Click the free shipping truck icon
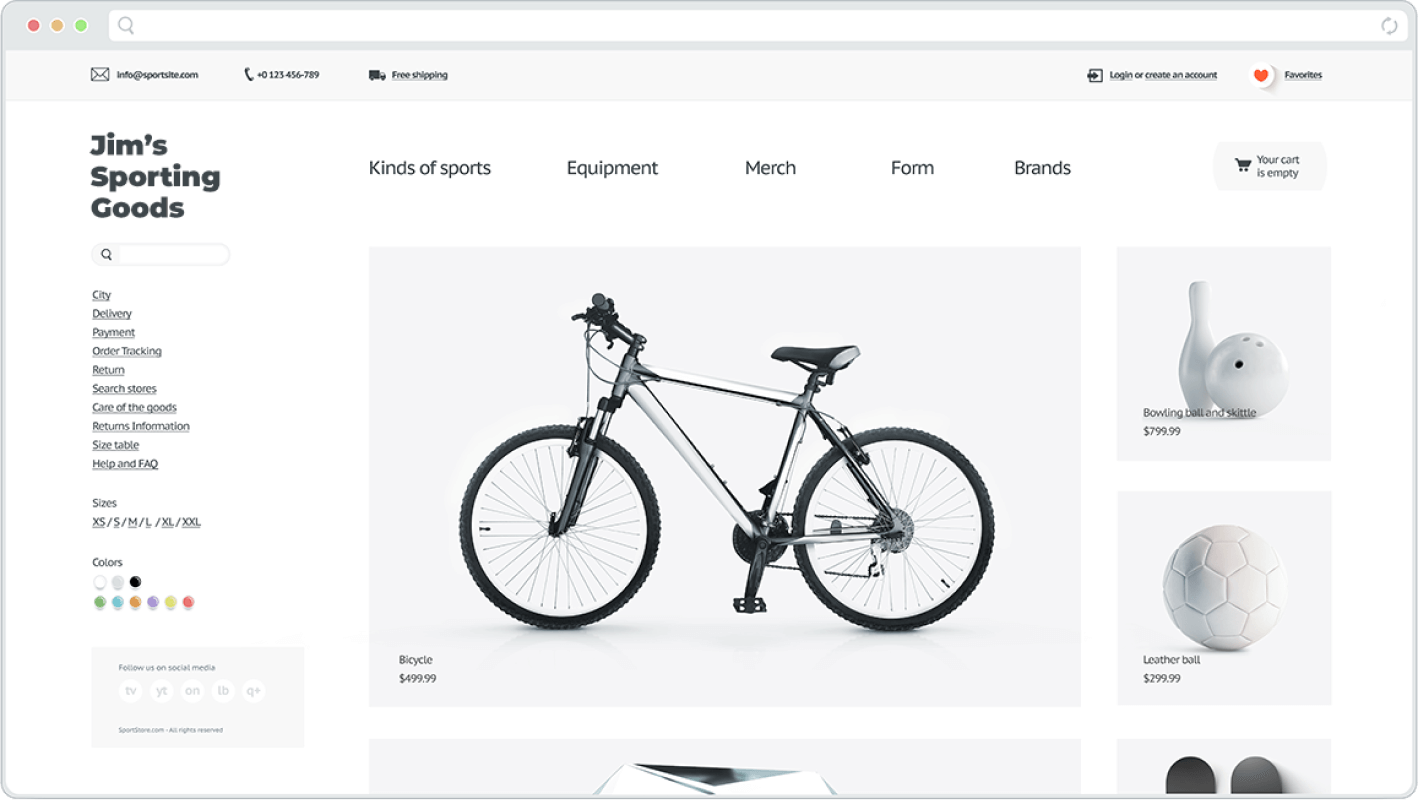1418x800 pixels. [377, 75]
